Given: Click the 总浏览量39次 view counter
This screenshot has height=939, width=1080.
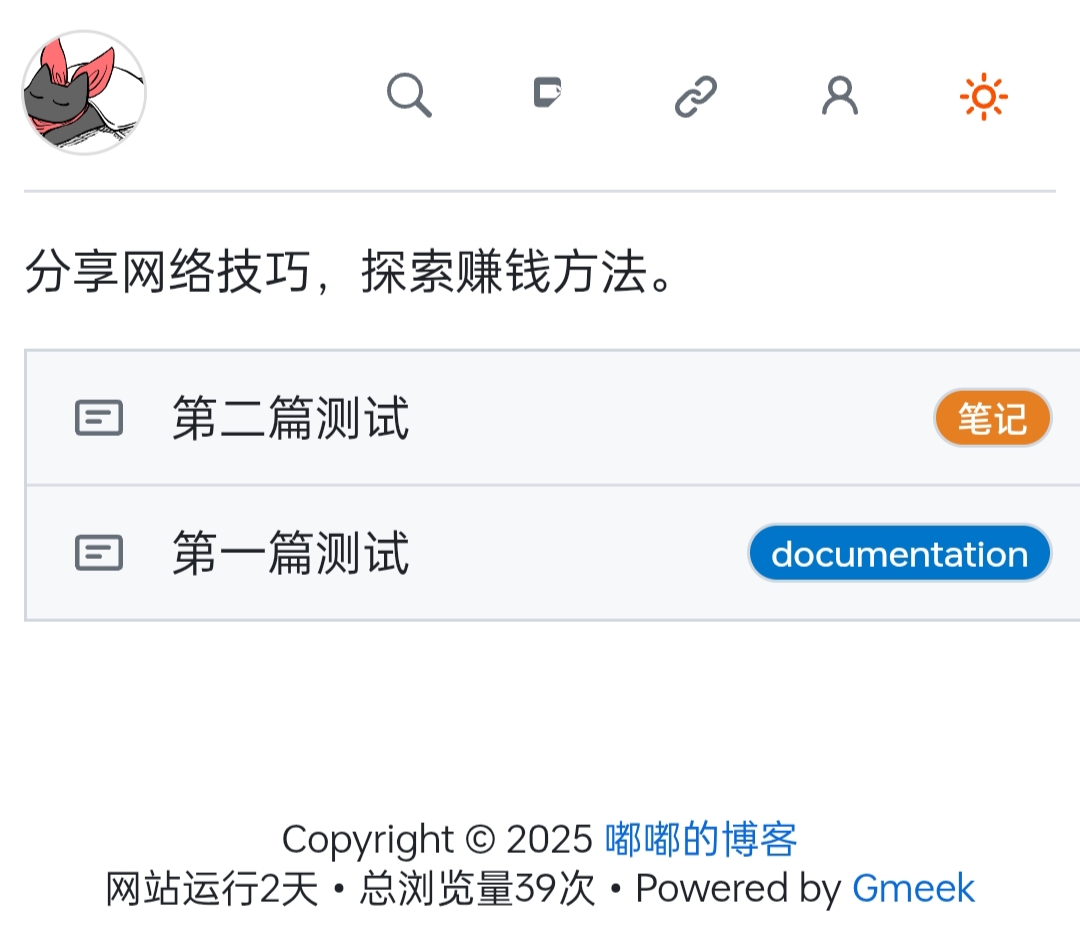Looking at the screenshot, I should (477, 888).
